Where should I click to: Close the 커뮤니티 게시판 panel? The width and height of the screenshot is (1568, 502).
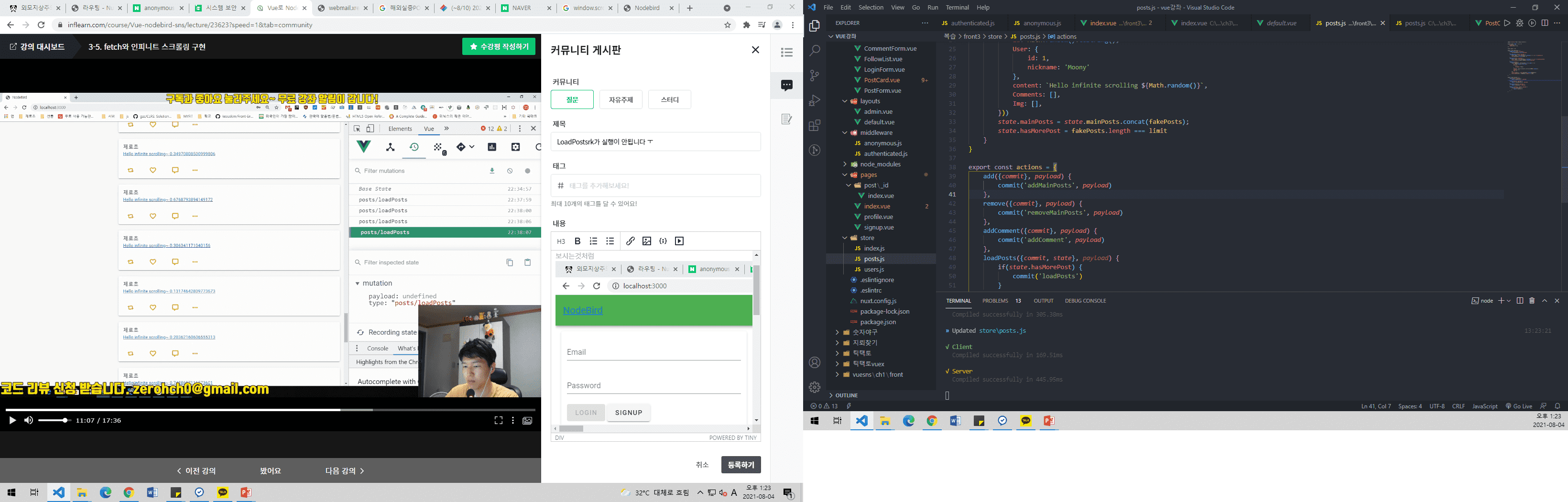[x=755, y=50]
